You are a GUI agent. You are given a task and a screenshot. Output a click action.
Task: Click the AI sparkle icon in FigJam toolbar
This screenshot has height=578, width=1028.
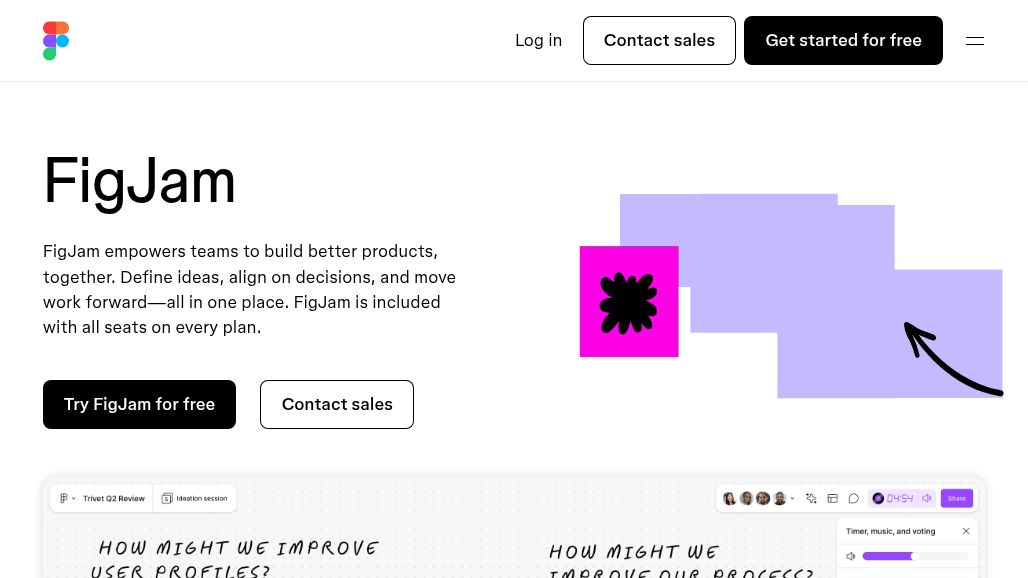click(811, 498)
